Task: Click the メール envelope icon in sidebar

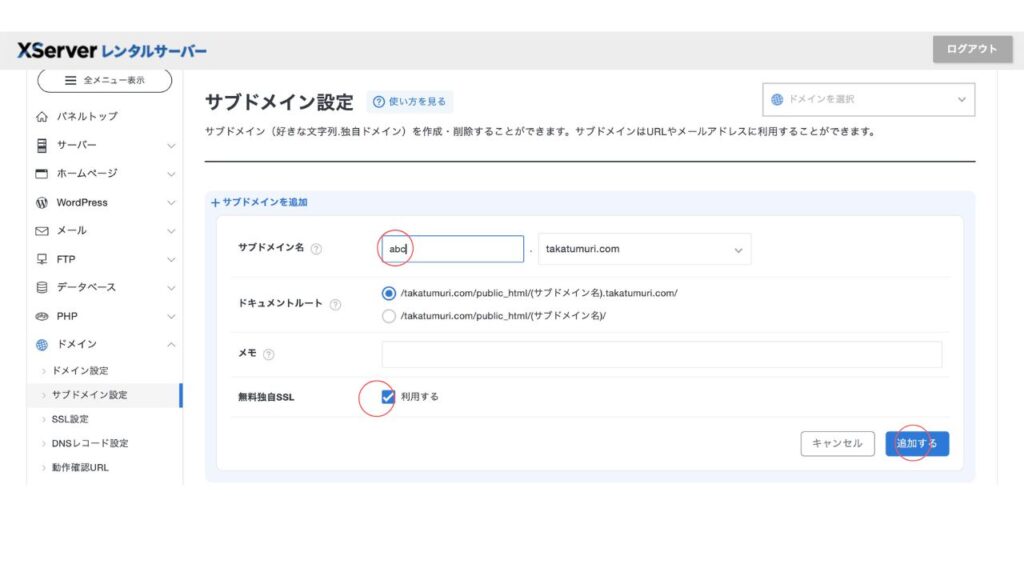Action: coord(42,230)
